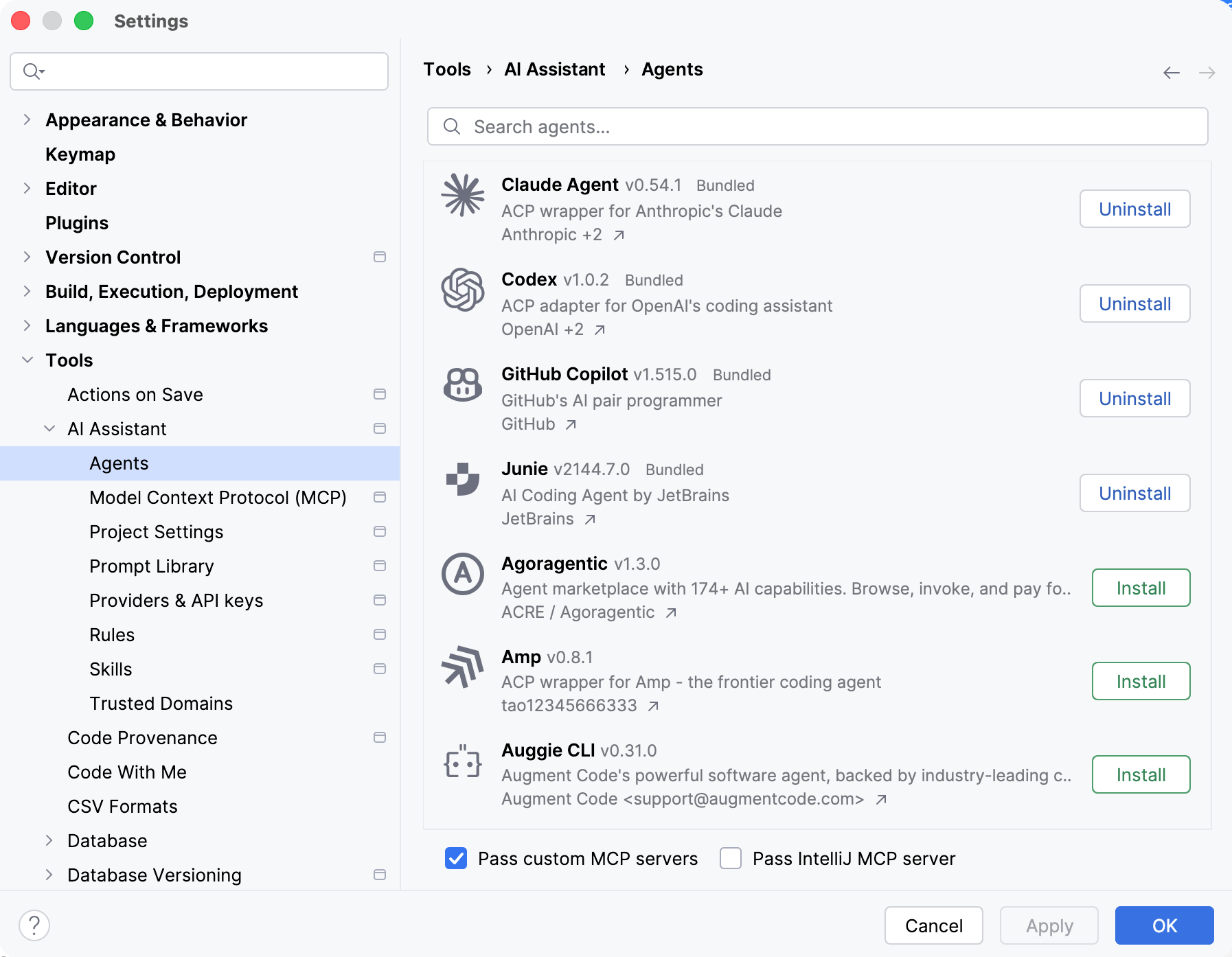Go back with the left navigation arrow
This screenshot has height=957, width=1232.
click(x=1172, y=72)
